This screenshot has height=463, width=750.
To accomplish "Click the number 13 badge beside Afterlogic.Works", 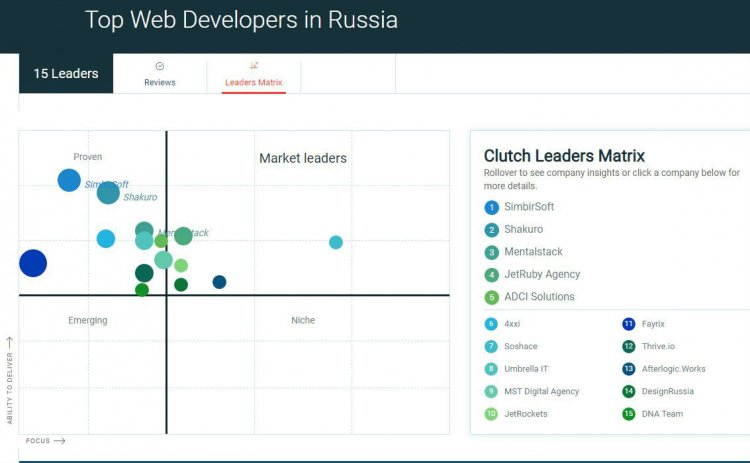I will coord(629,369).
